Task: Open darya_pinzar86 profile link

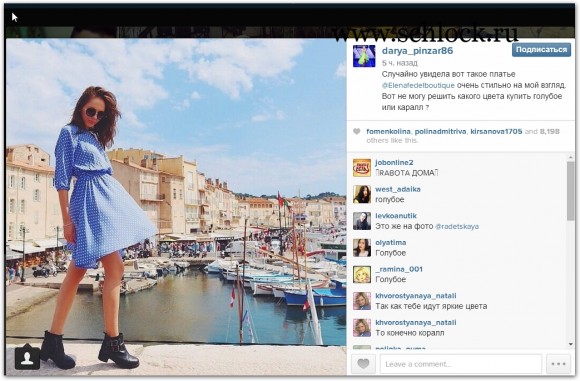Action: tap(417, 51)
